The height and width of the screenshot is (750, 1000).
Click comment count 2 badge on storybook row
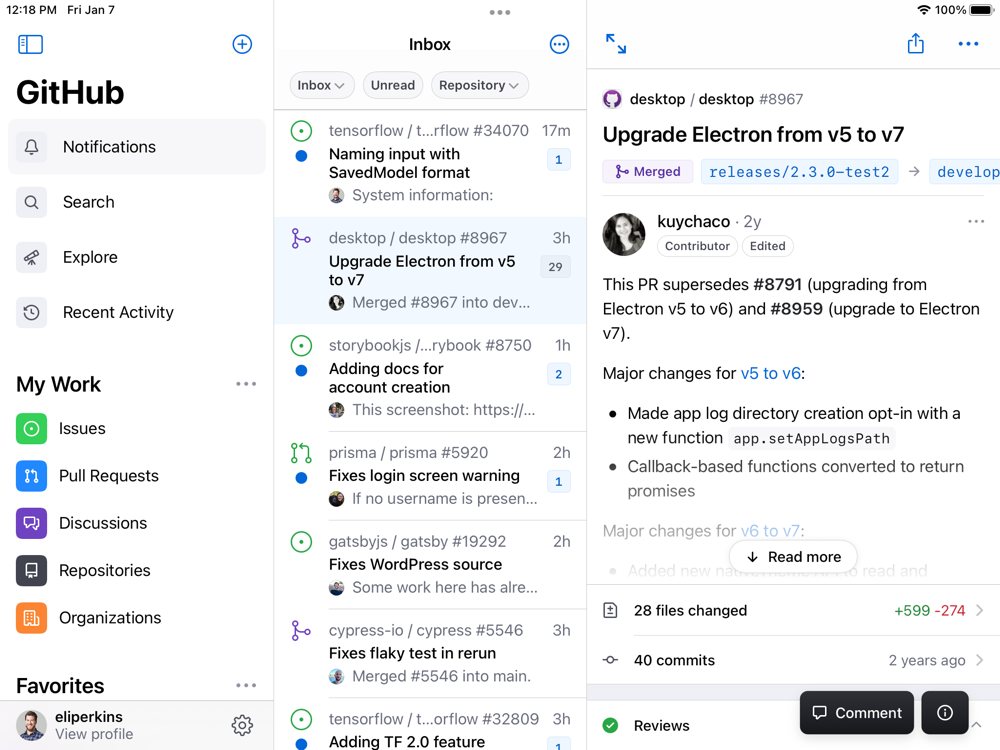click(x=559, y=374)
